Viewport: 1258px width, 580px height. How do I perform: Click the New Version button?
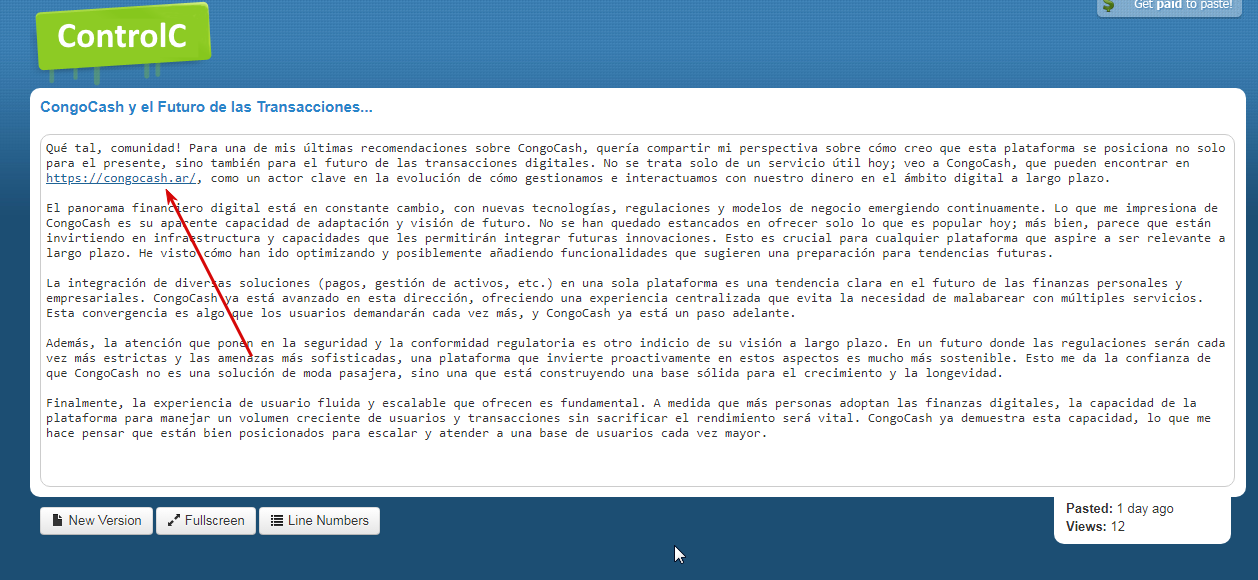click(x=97, y=521)
